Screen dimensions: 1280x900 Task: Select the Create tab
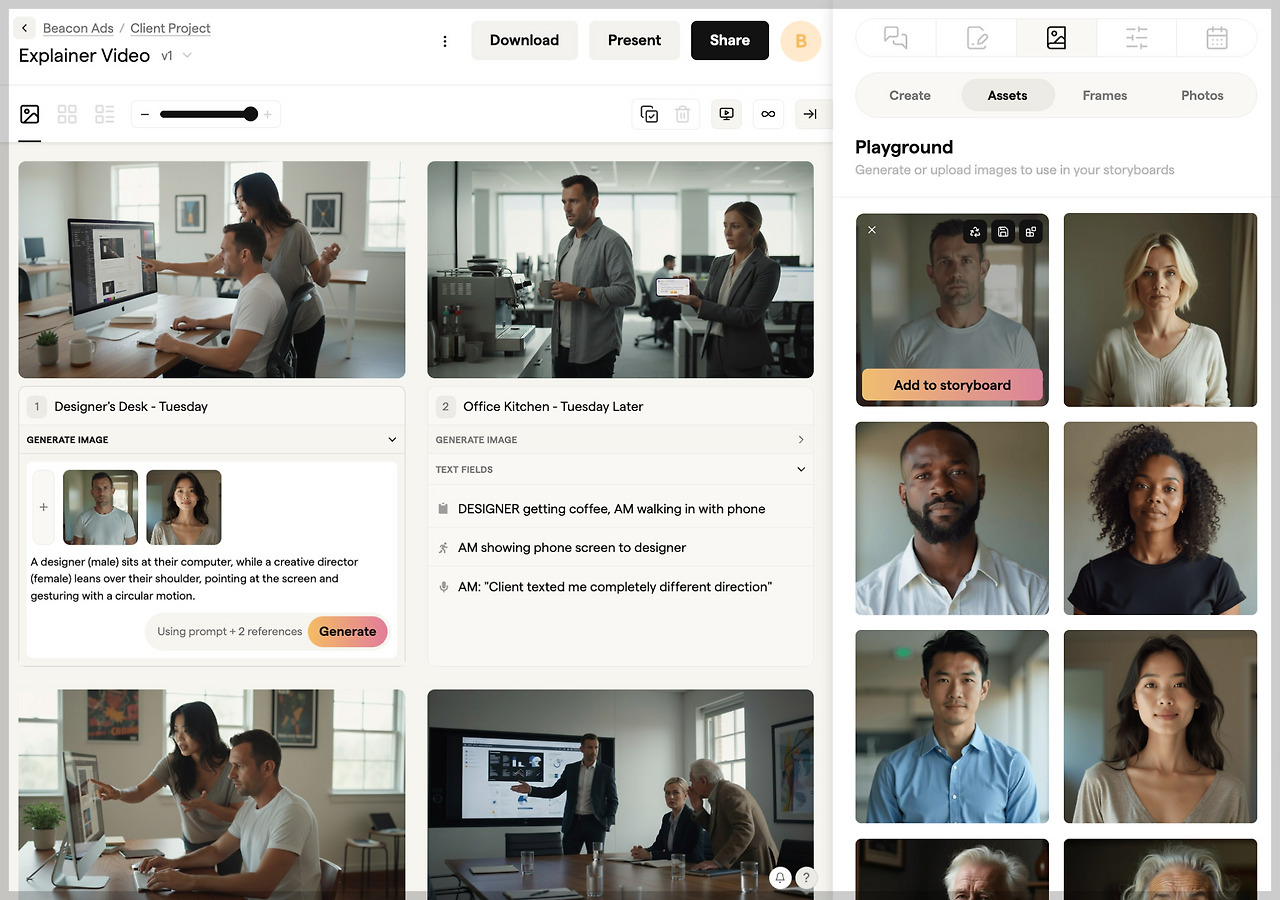(910, 95)
